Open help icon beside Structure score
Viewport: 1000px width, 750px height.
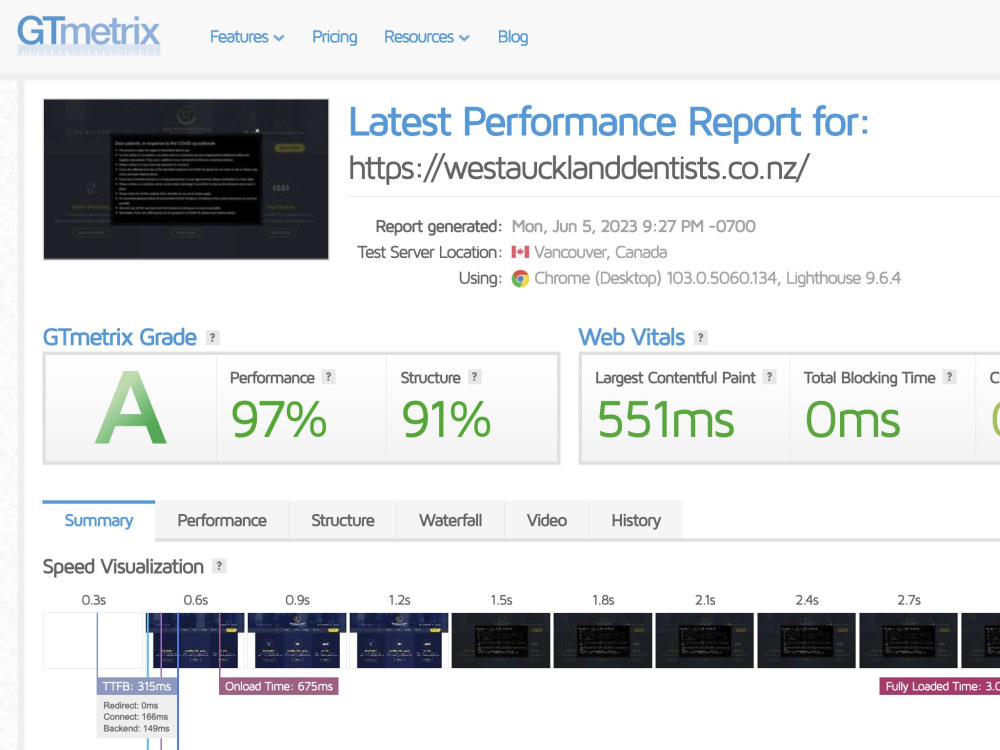[x=474, y=377]
